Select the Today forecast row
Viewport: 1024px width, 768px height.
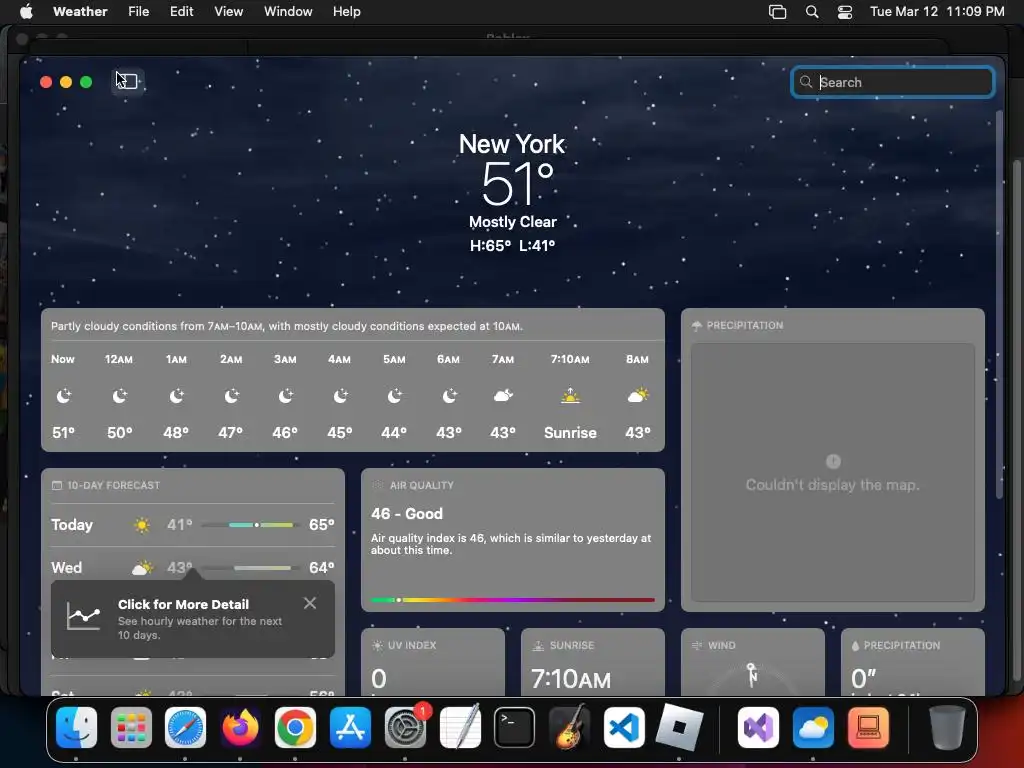coord(193,525)
